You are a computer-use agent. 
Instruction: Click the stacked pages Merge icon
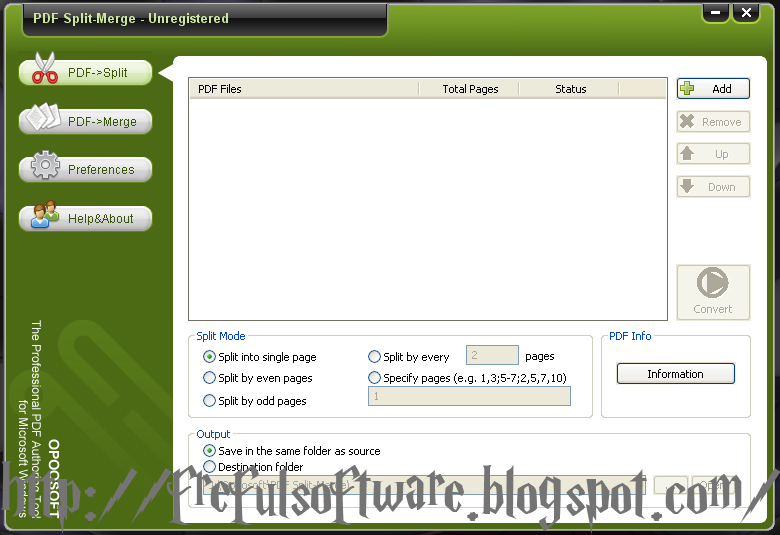click(x=44, y=117)
